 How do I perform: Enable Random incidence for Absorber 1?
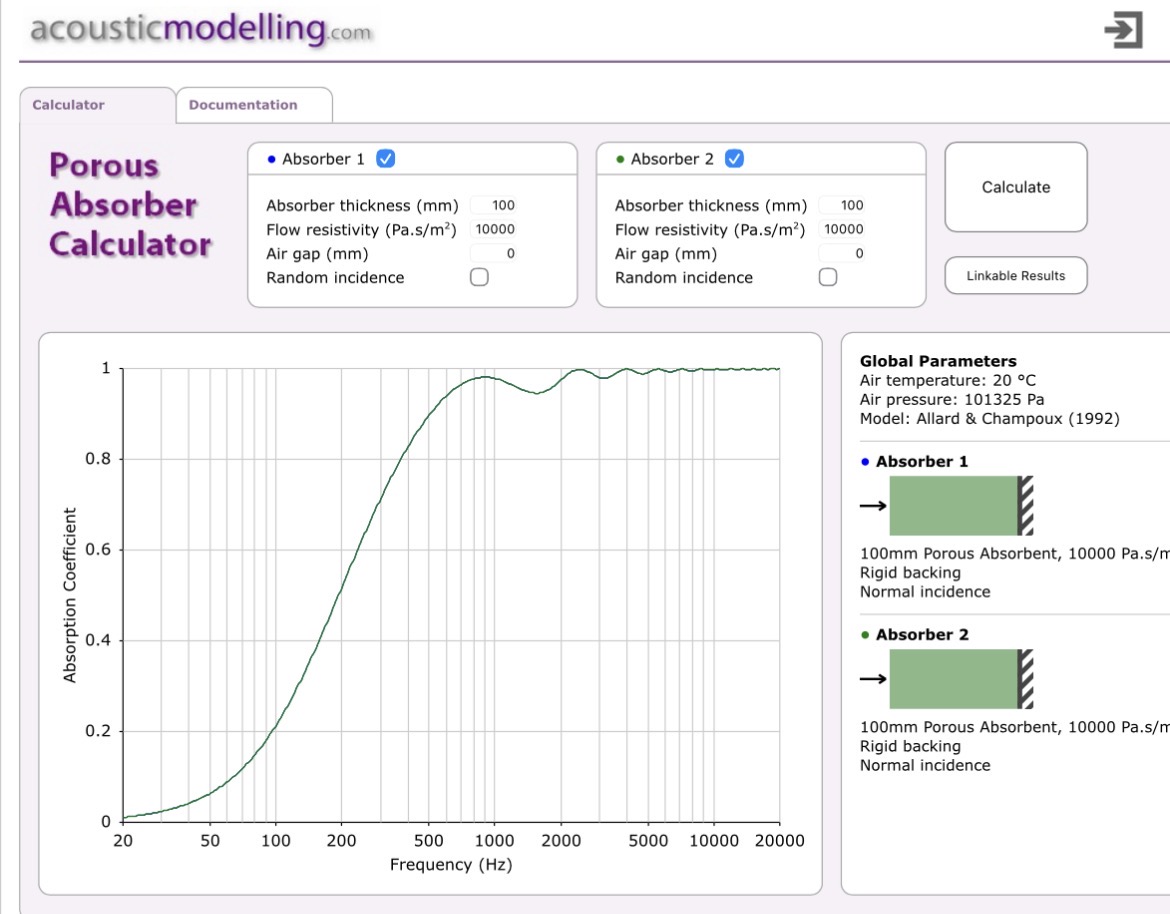(x=479, y=278)
